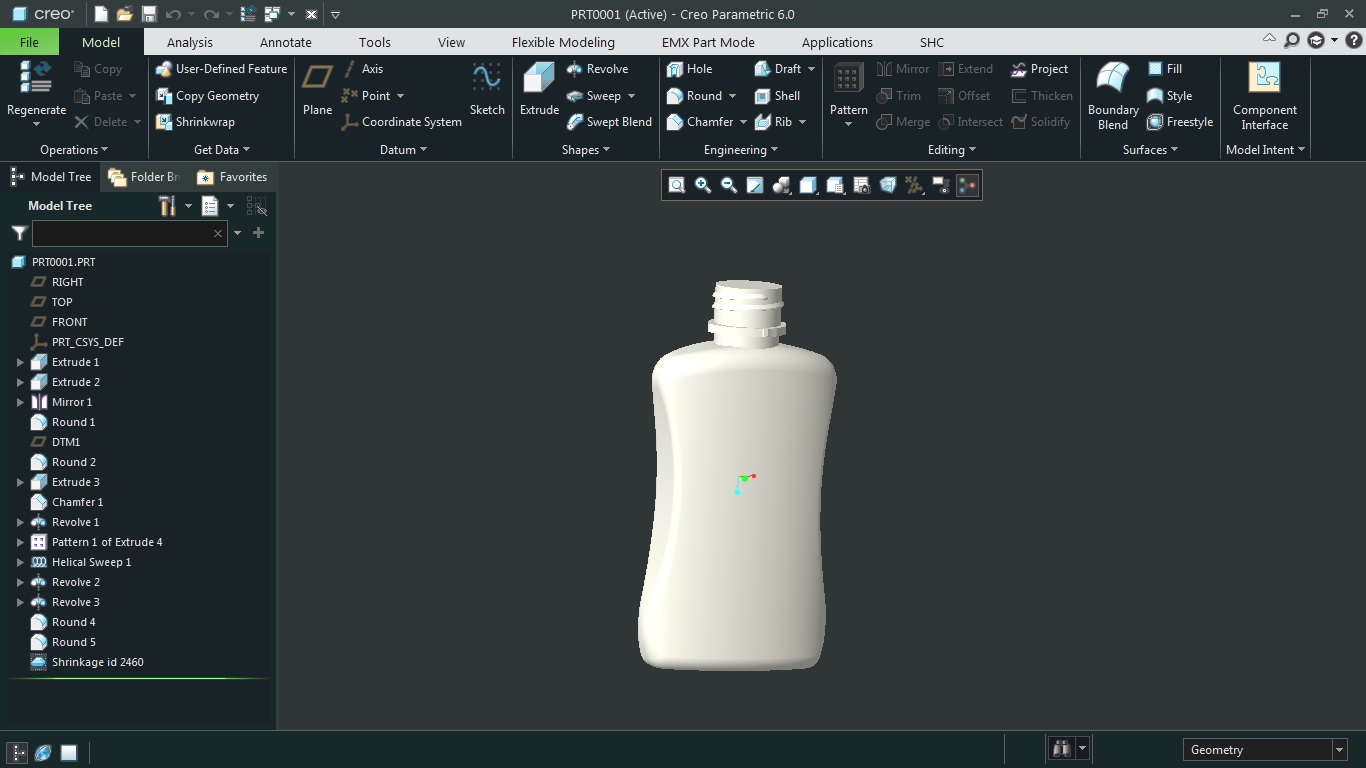Open the Component Interface tool
The width and height of the screenshot is (1366, 768).
[x=1265, y=96]
